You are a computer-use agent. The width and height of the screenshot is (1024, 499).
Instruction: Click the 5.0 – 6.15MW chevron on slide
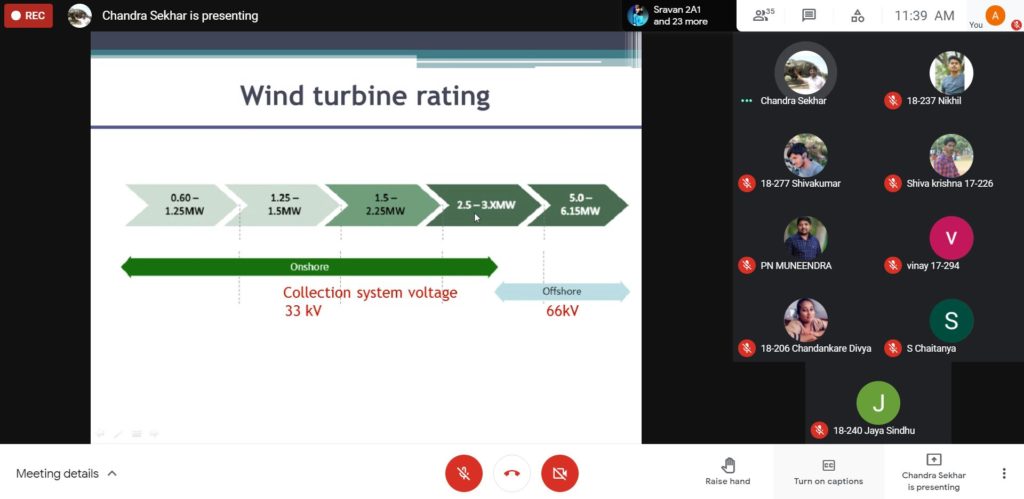coord(577,205)
